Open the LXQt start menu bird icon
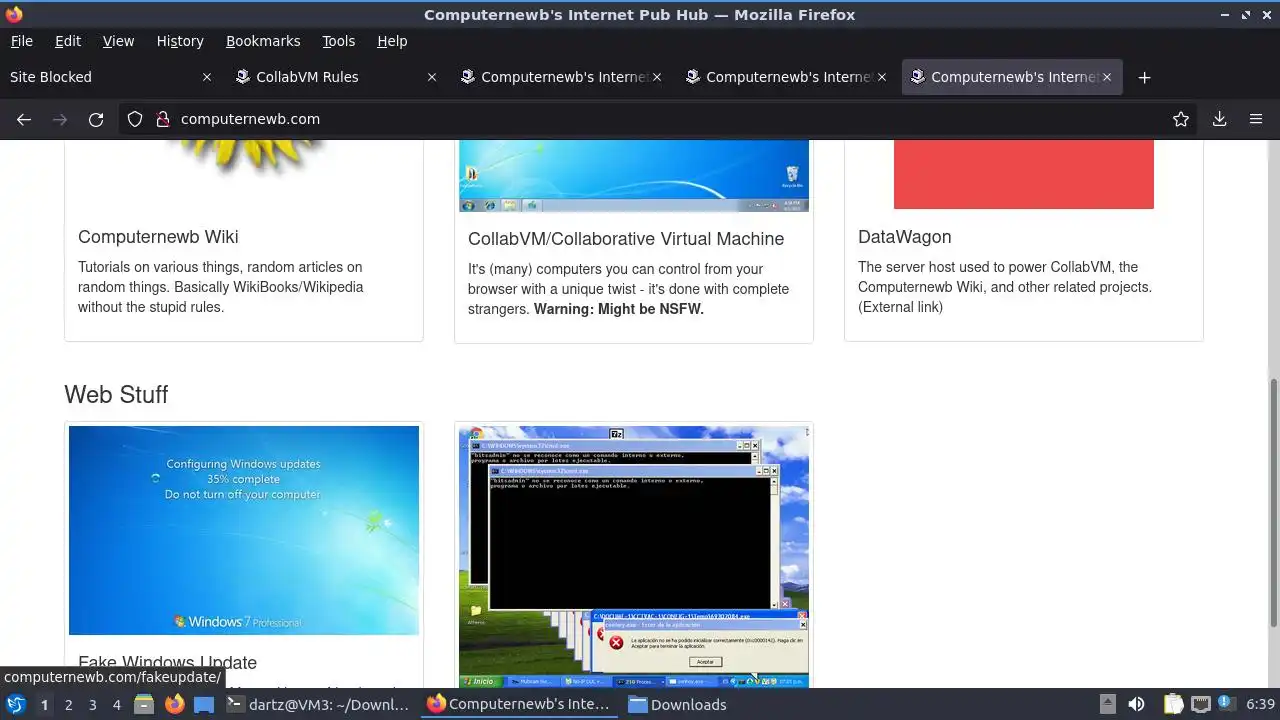The height and width of the screenshot is (720, 1280). [x=15, y=704]
